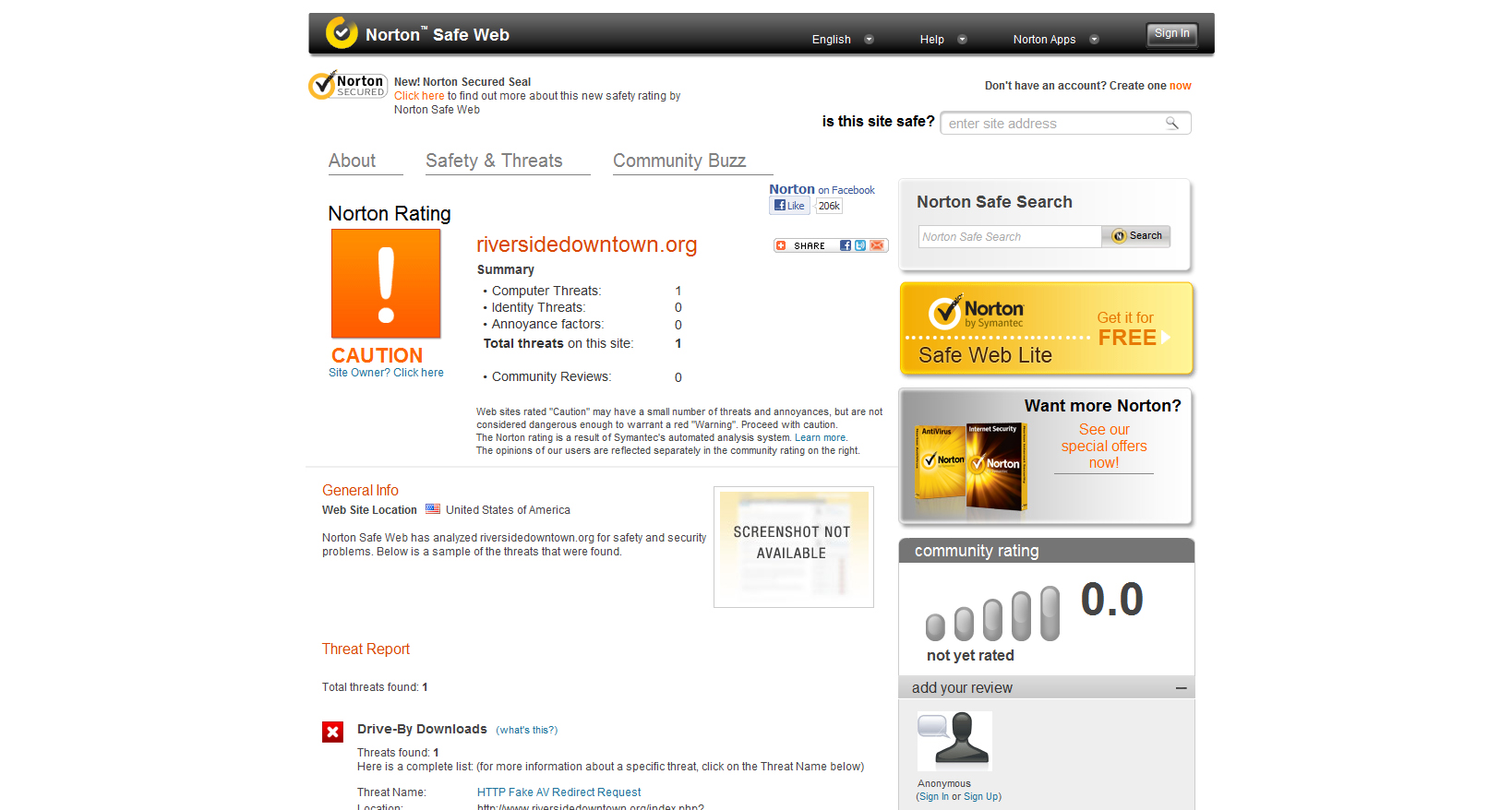Share the page via Twitter icon
This screenshot has height=810, width=1512.
tap(860, 245)
